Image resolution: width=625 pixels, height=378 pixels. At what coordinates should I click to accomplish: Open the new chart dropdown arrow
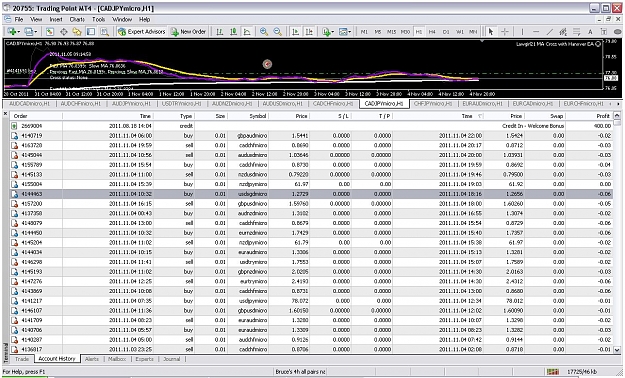(19, 32)
